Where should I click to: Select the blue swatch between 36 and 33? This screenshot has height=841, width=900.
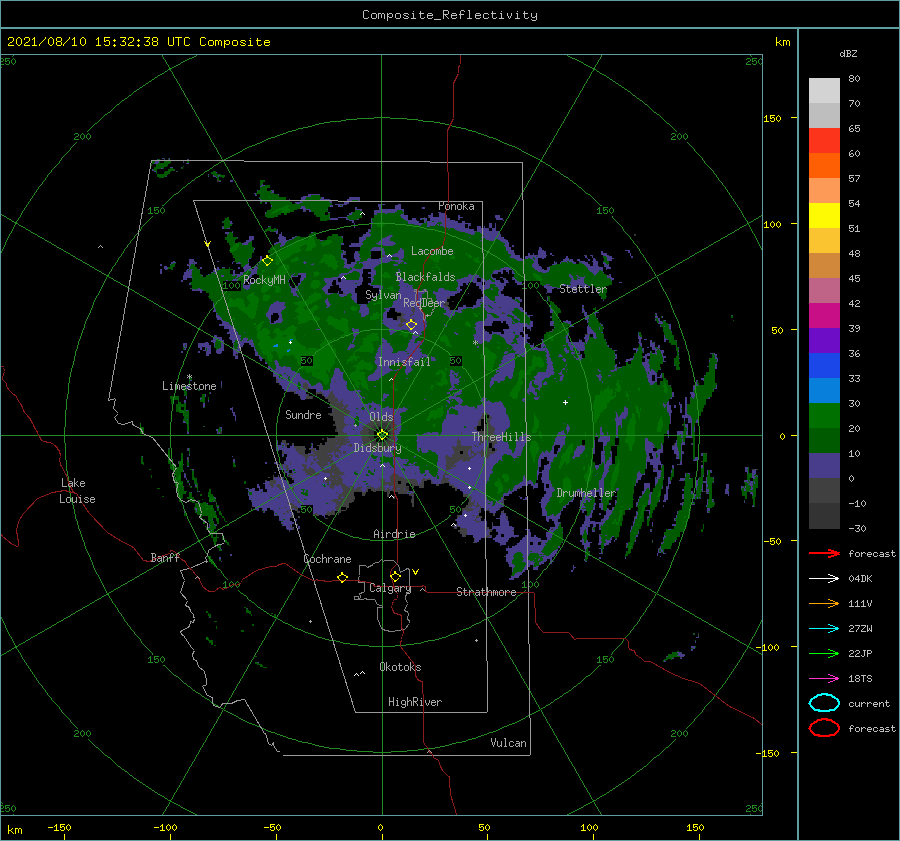824,365
